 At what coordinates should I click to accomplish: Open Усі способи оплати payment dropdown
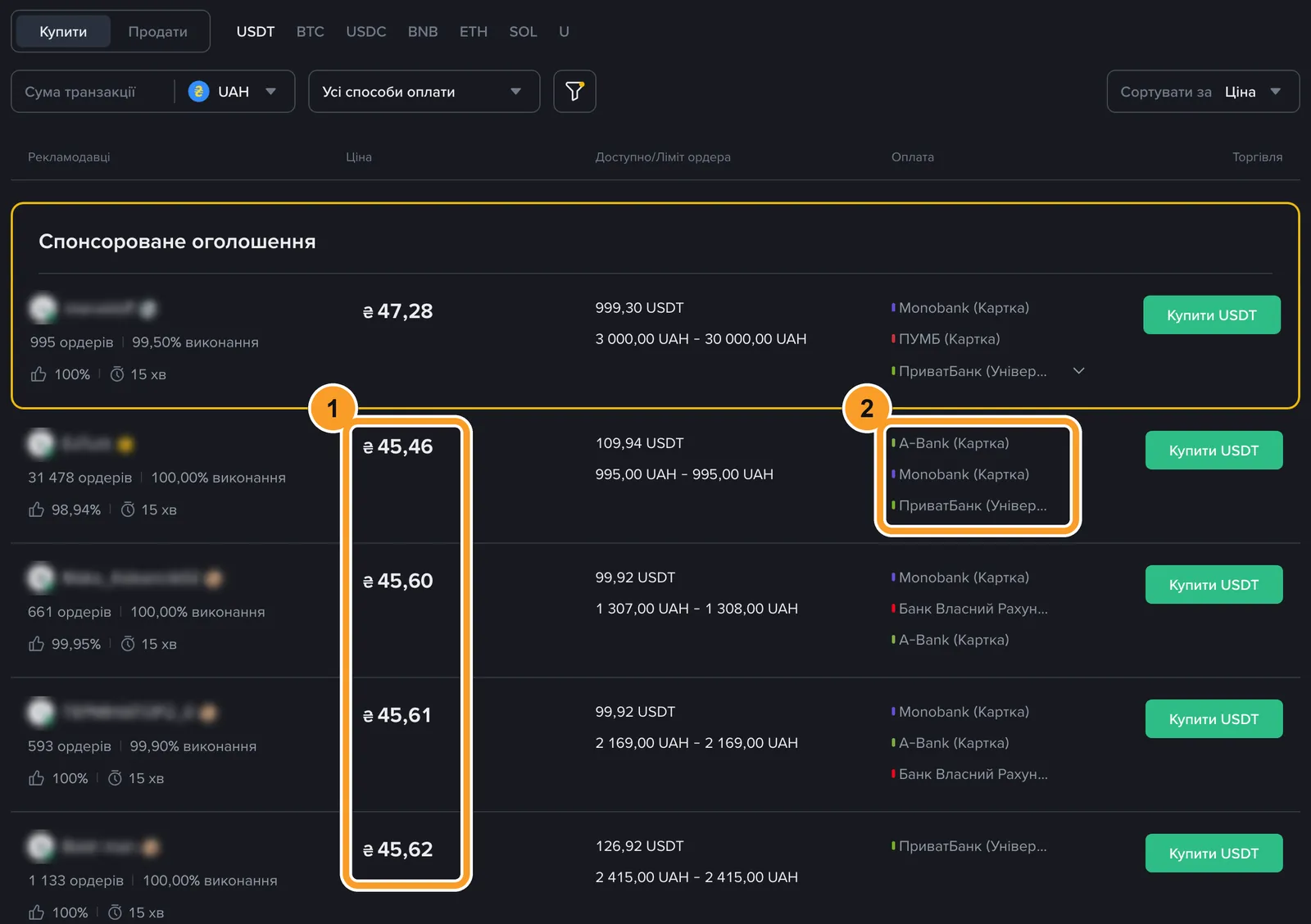424,92
